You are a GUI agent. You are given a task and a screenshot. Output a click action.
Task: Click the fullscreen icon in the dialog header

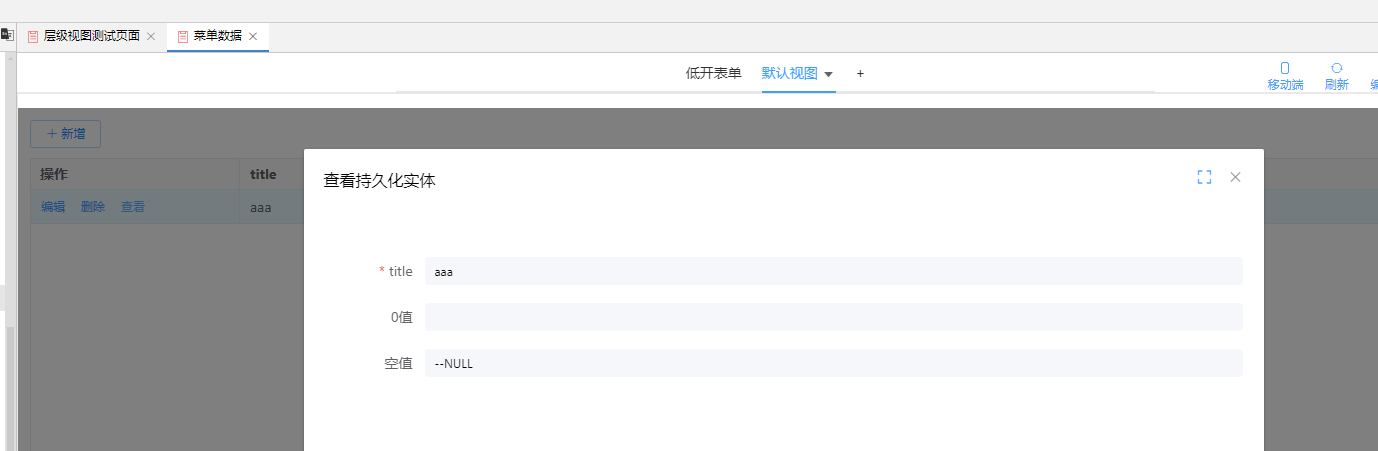click(1204, 177)
